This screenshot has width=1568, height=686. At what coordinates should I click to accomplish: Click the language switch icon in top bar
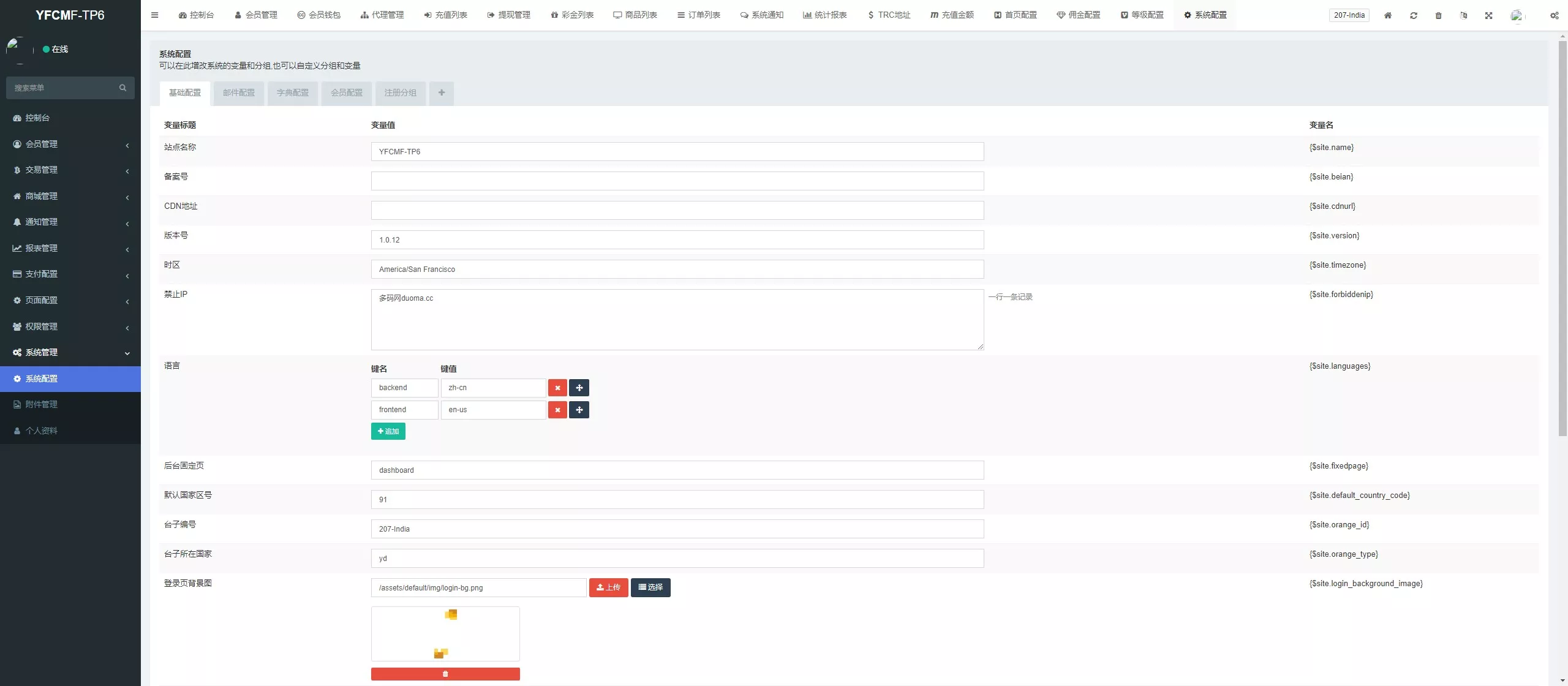tap(1463, 15)
